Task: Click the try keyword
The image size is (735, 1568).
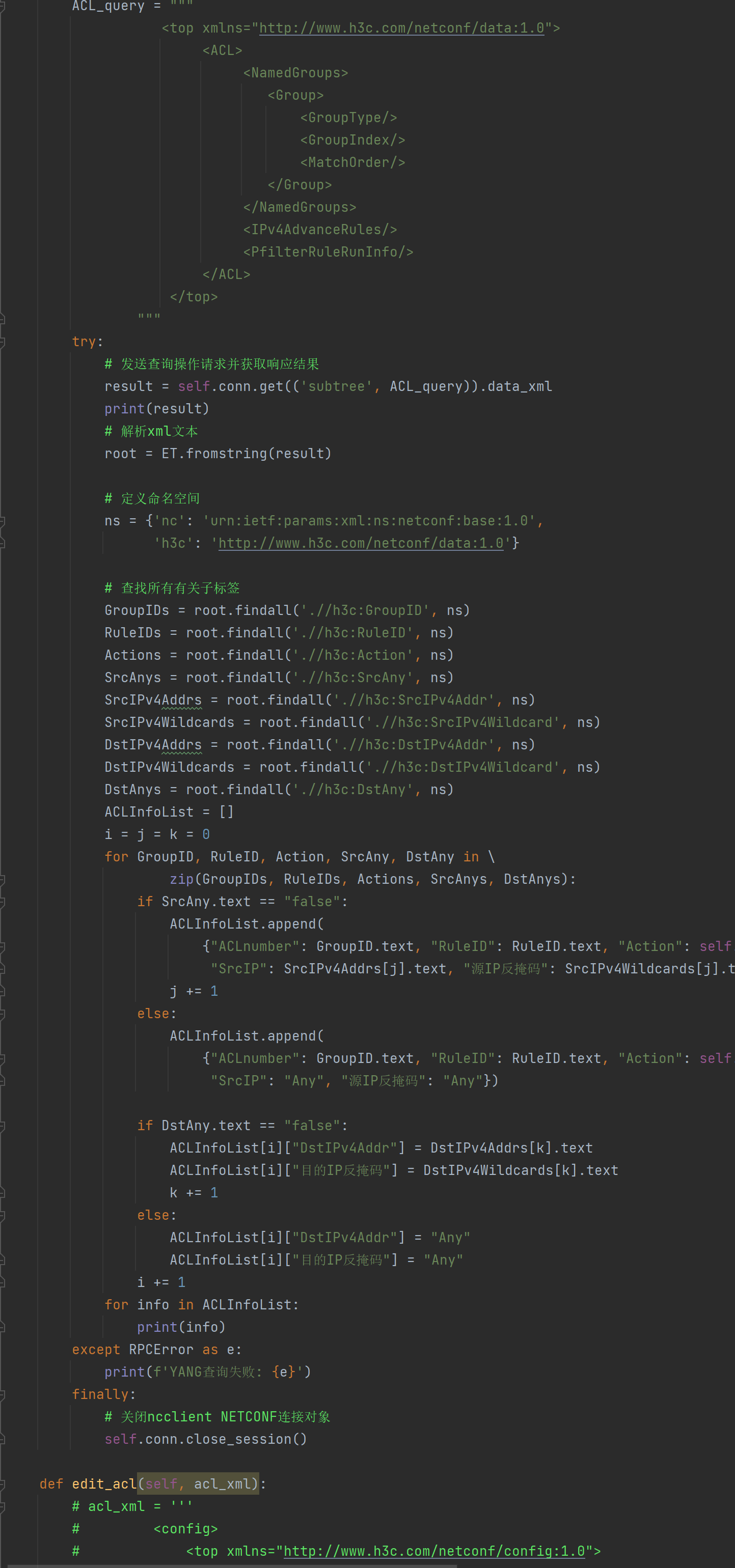Action: [x=84, y=342]
